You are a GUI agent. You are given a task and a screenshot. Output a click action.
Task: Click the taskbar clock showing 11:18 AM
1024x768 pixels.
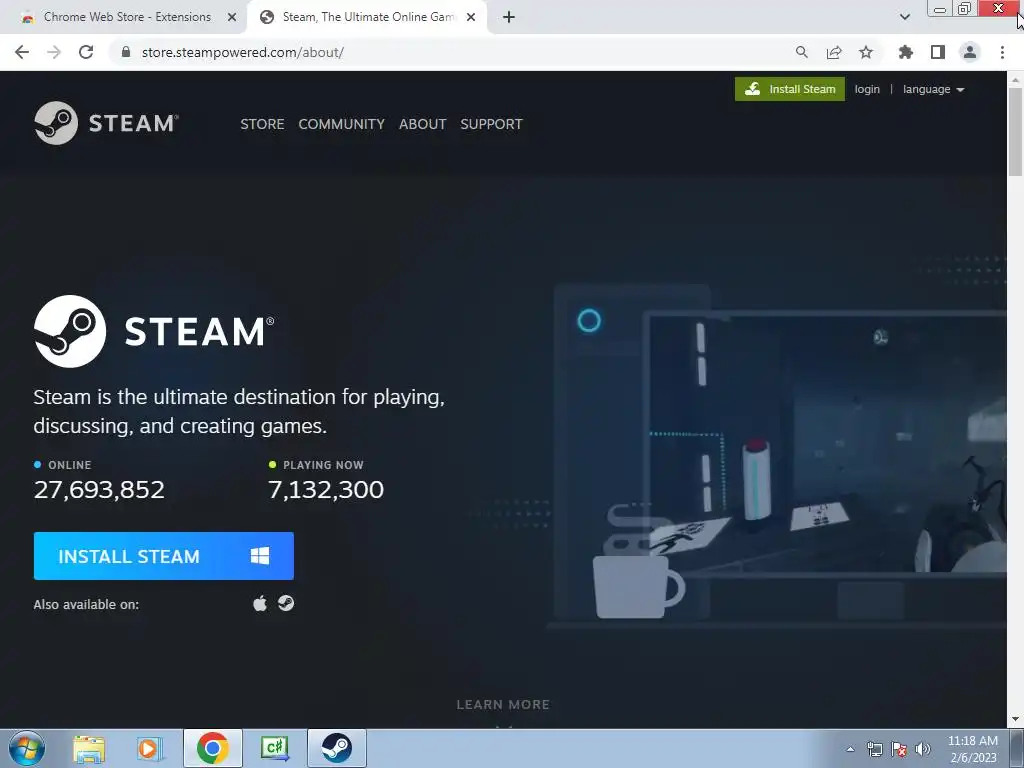click(973, 749)
